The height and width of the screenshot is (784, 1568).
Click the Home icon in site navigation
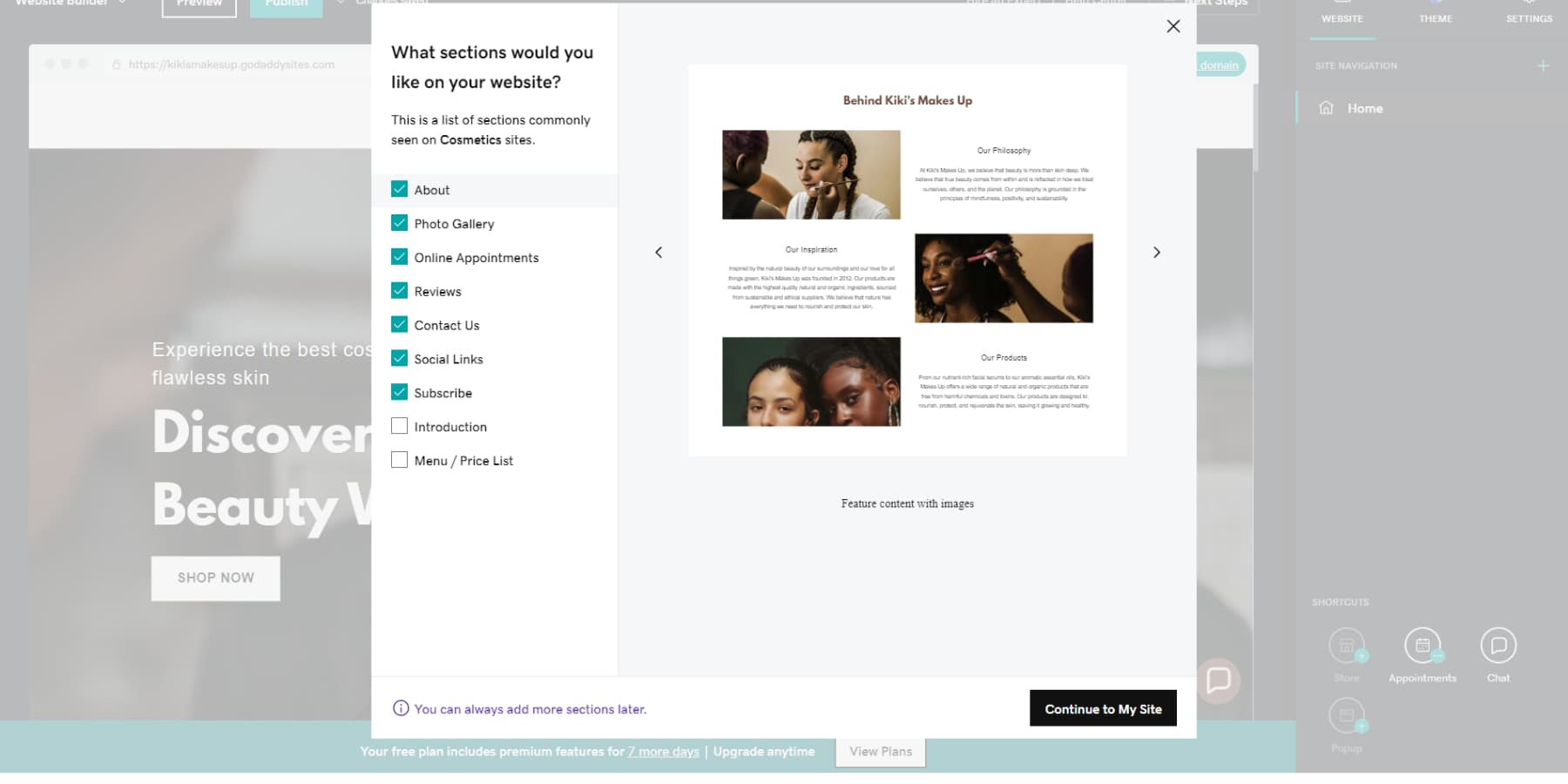[1326, 108]
